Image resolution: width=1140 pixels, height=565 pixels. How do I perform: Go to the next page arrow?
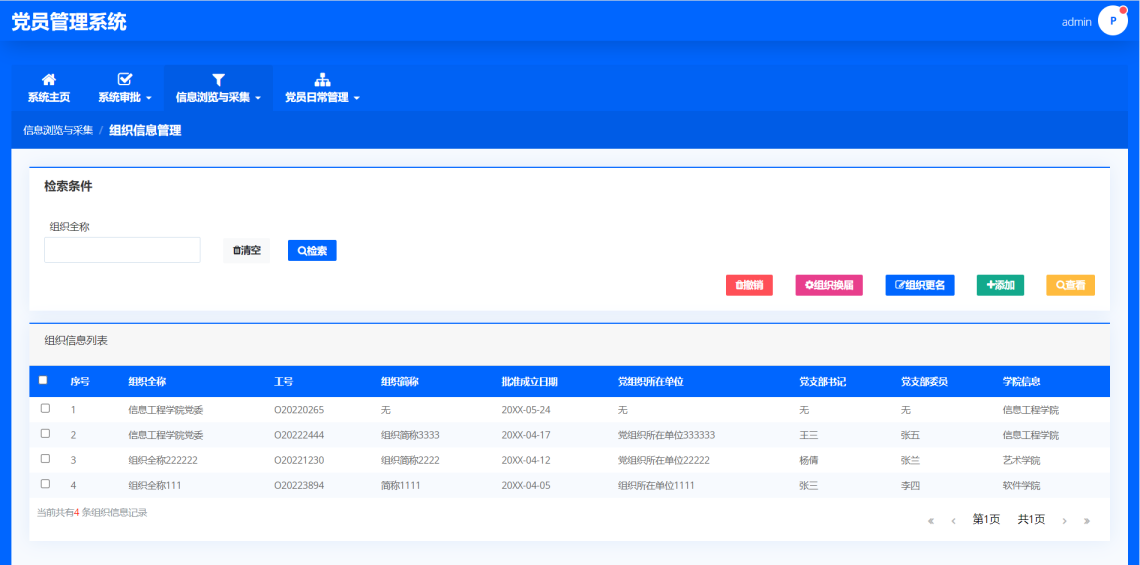pyautogui.click(x=1064, y=521)
